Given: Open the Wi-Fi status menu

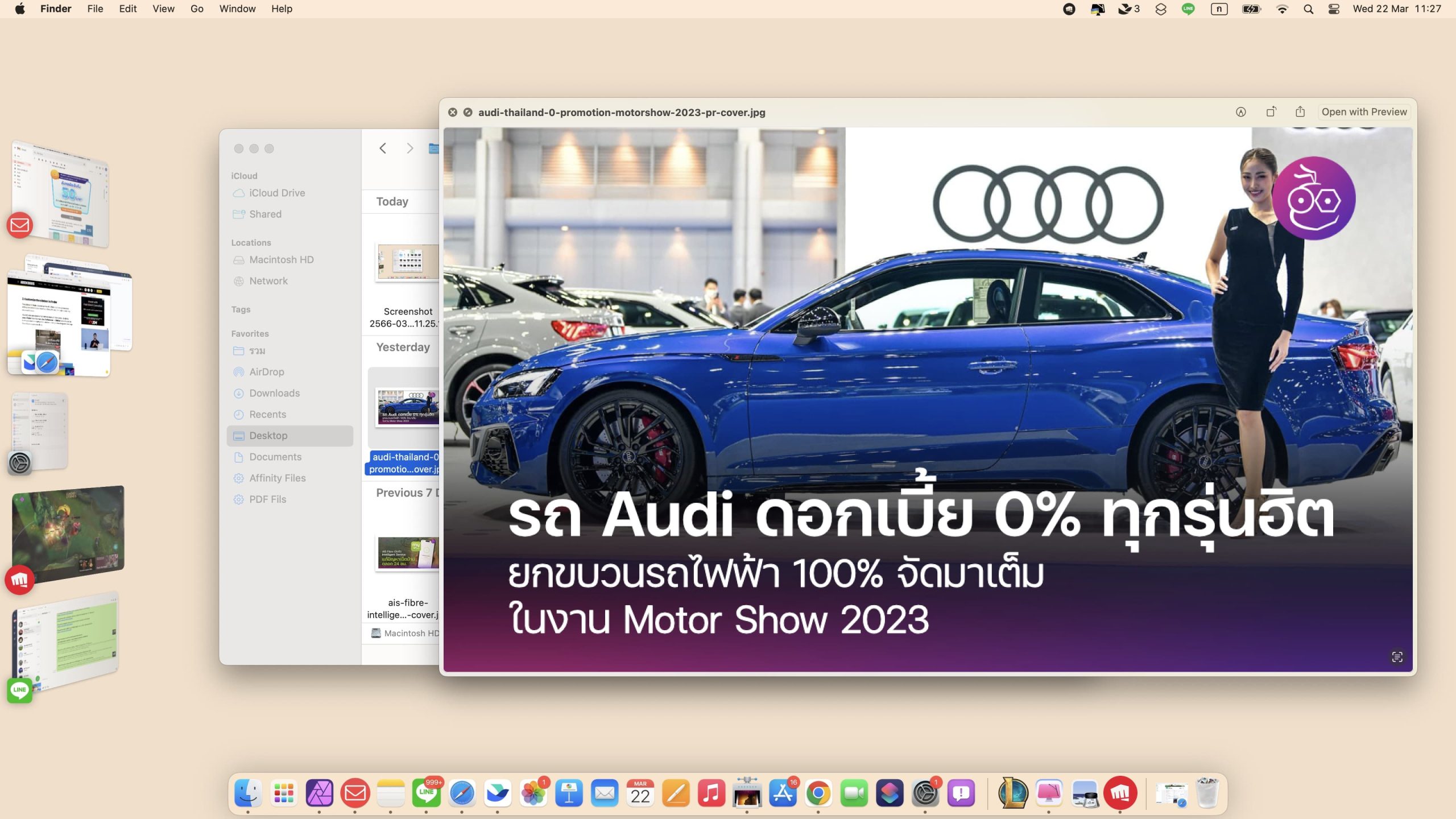Looking at the screenshot, I should point(1282,9).
